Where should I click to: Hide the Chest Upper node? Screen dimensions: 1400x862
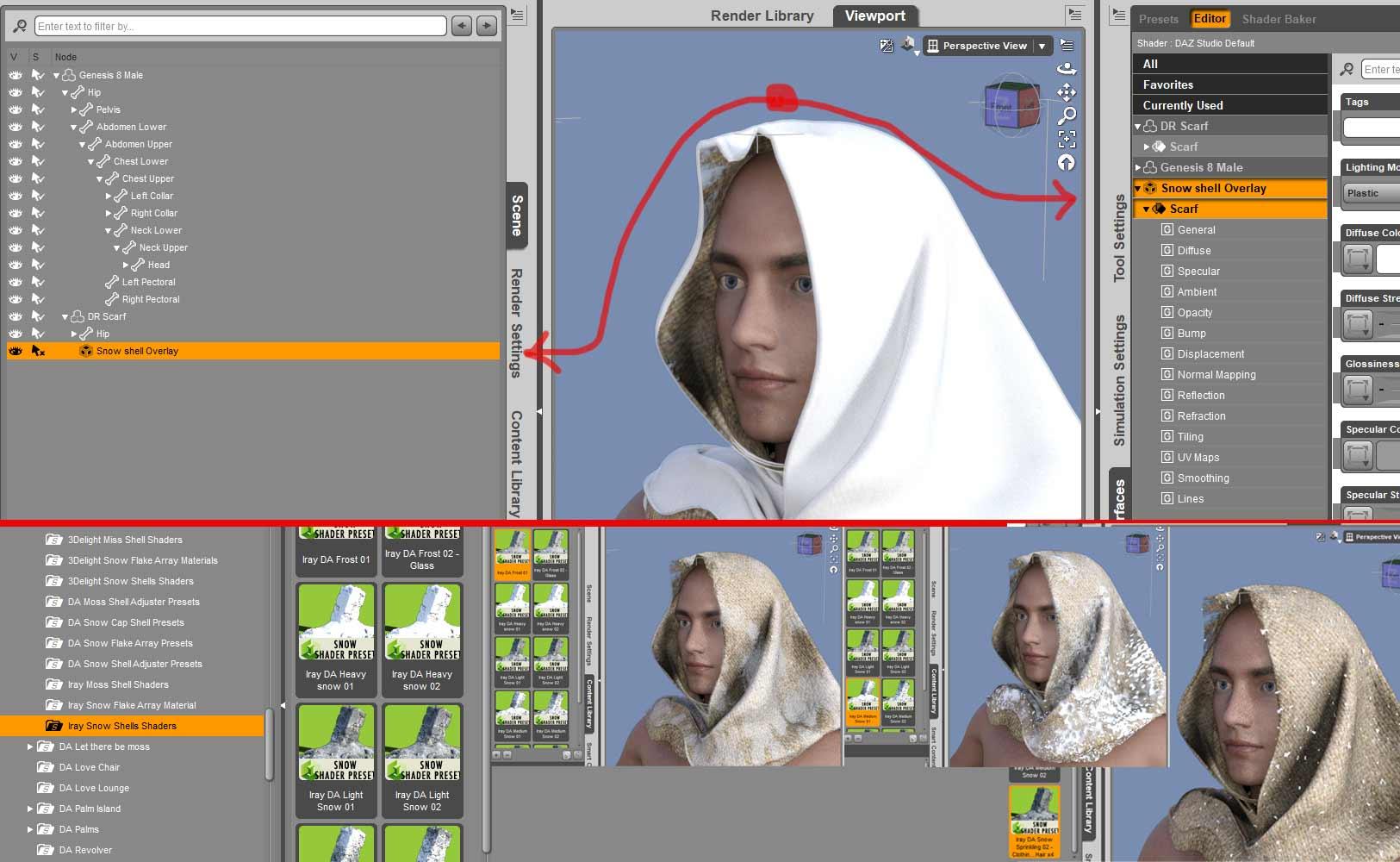(16, 178)
